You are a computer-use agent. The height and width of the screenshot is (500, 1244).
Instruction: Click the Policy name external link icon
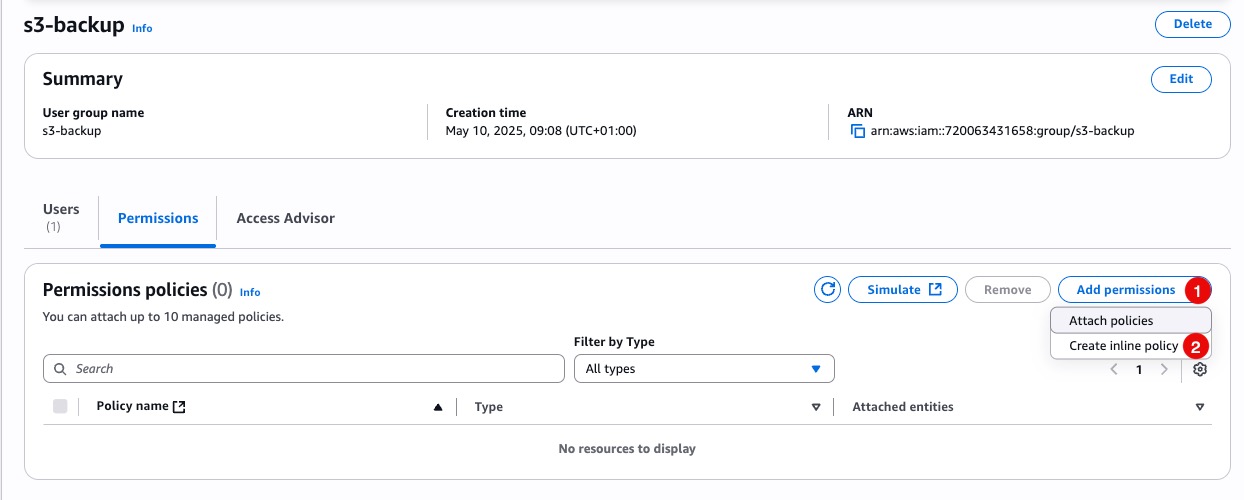click(x=179, y=407)
